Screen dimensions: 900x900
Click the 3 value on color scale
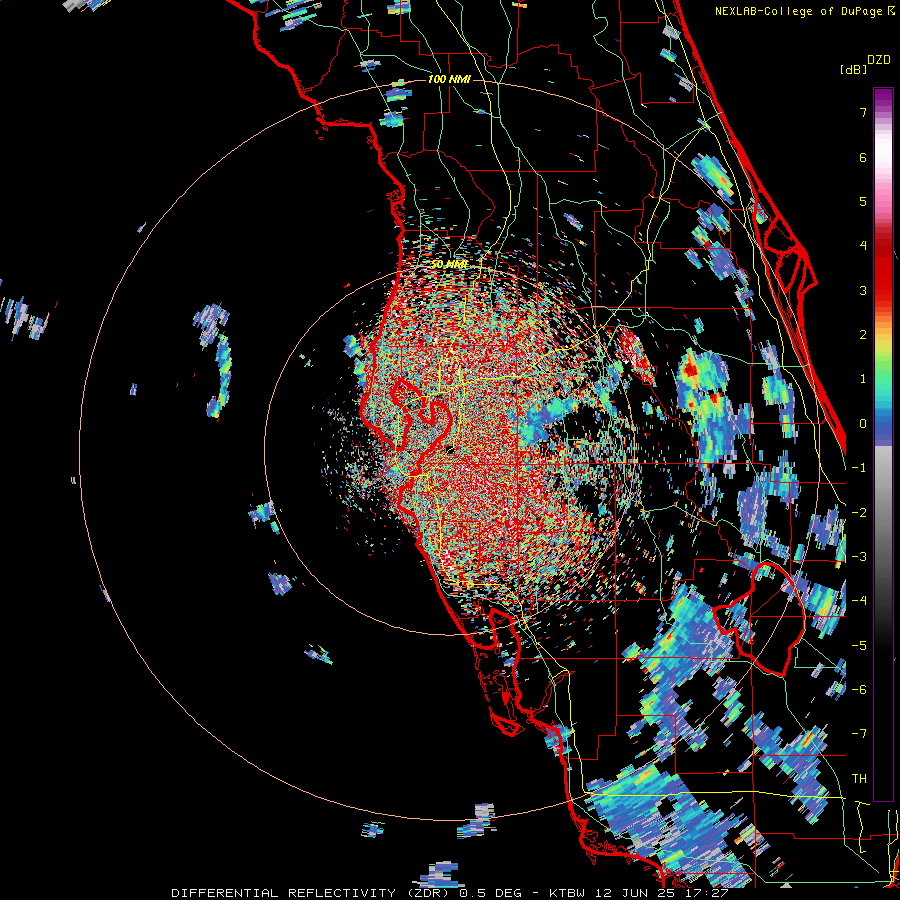tap(863, 290)
